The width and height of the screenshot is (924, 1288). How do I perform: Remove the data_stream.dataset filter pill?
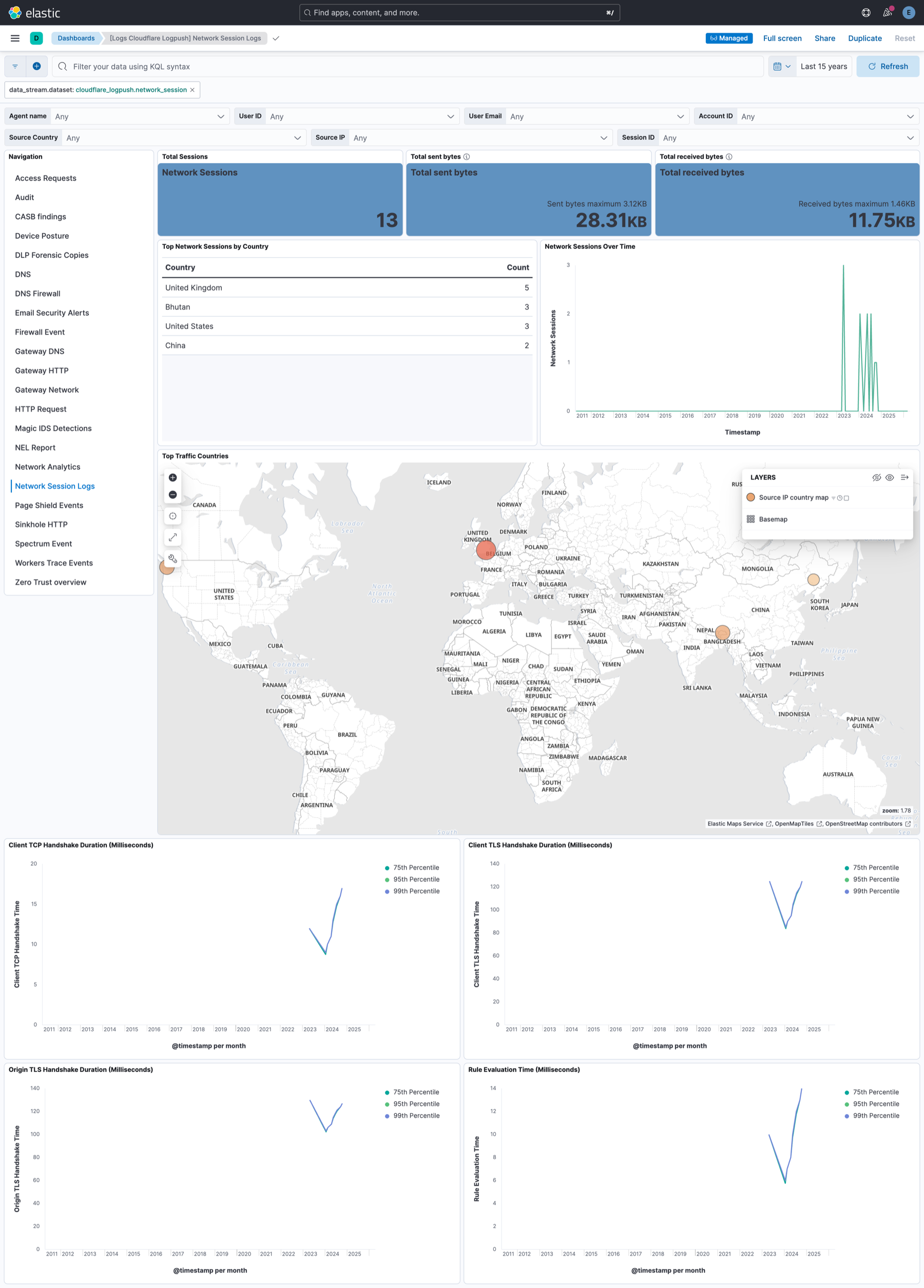tap(192, 90)
